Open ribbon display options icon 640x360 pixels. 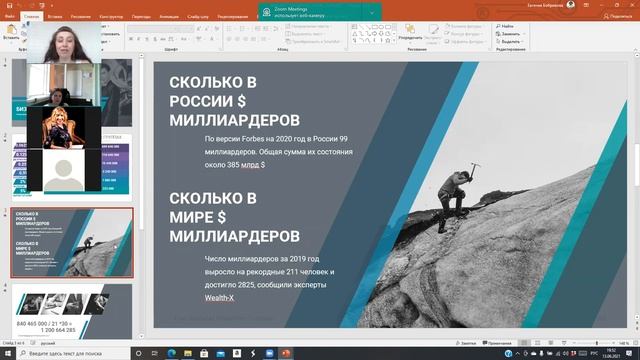tap(586, 5)
